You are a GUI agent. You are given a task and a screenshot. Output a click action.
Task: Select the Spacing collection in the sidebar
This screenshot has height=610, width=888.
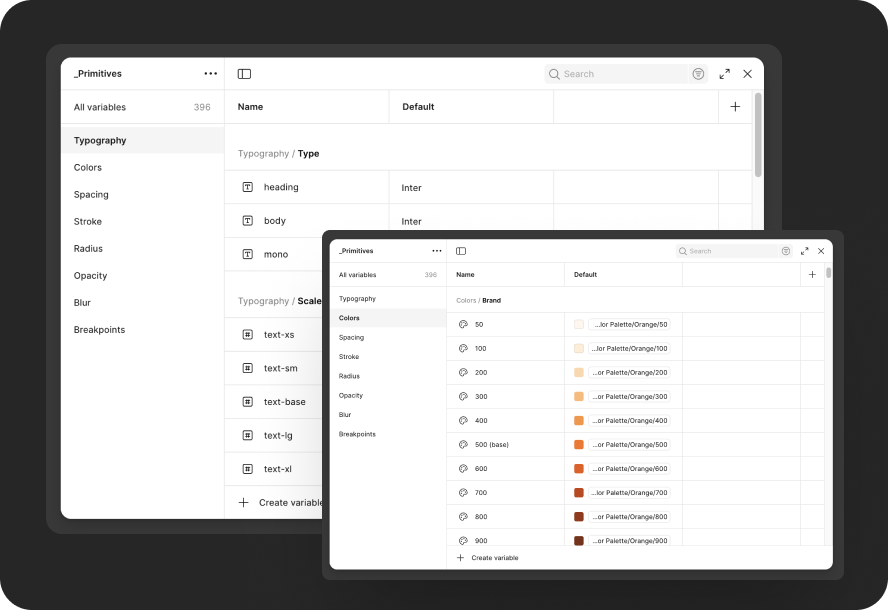click(x=90, y=194)
